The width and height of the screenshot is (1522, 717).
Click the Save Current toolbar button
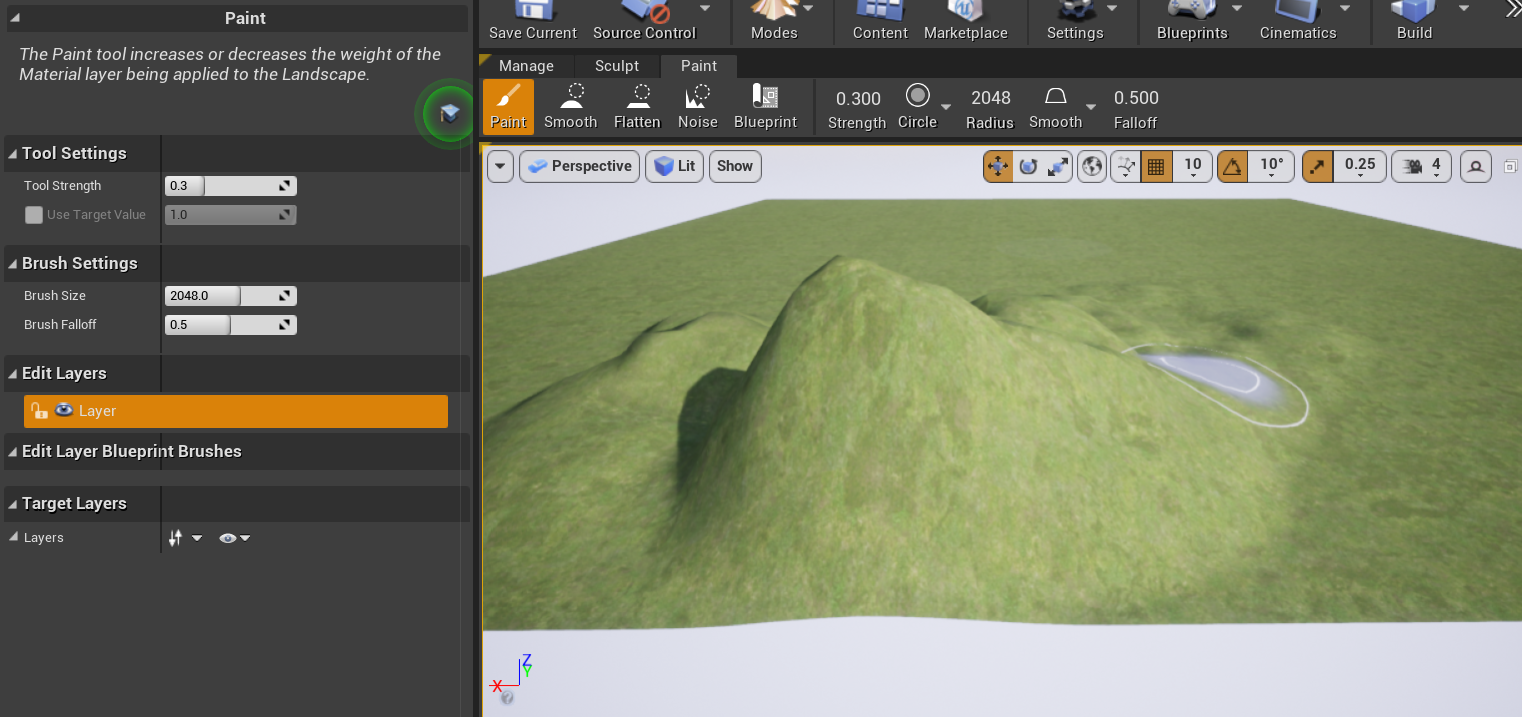[x=533, y=21]
